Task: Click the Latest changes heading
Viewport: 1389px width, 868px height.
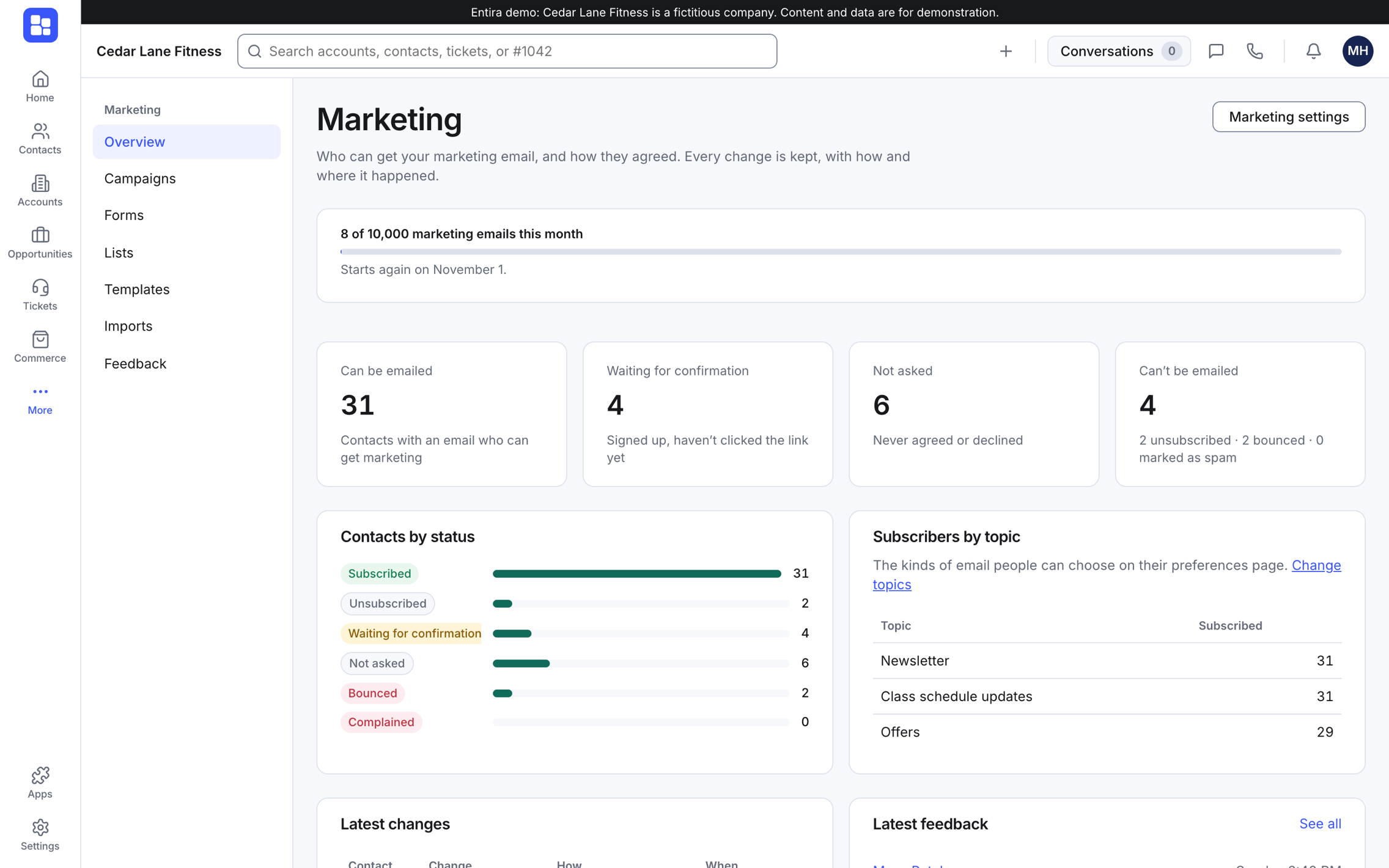Action: click(395, 824)
